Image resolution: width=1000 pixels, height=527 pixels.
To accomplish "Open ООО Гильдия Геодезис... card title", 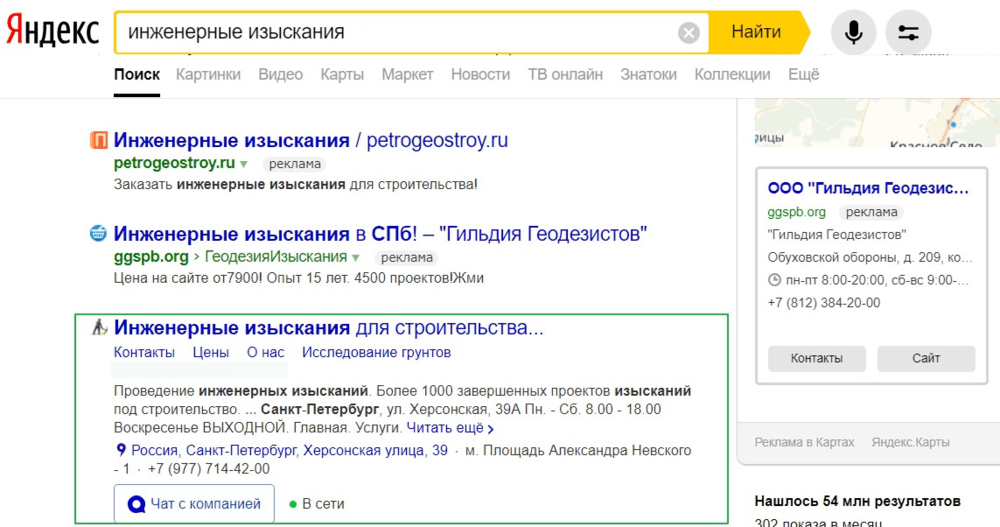I will [x=868, y=188].
